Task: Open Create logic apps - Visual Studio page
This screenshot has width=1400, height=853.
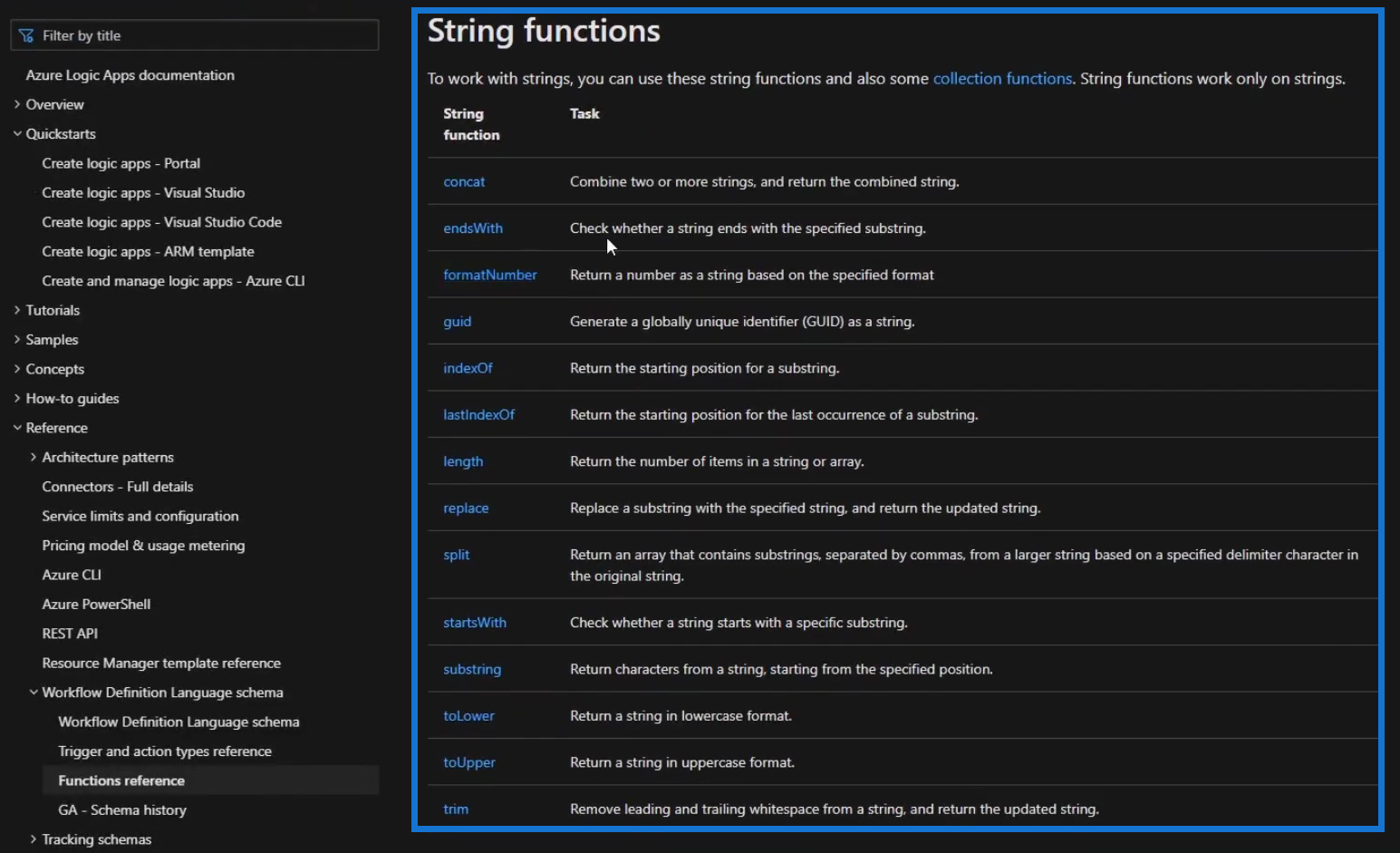Action: (143, 192)
